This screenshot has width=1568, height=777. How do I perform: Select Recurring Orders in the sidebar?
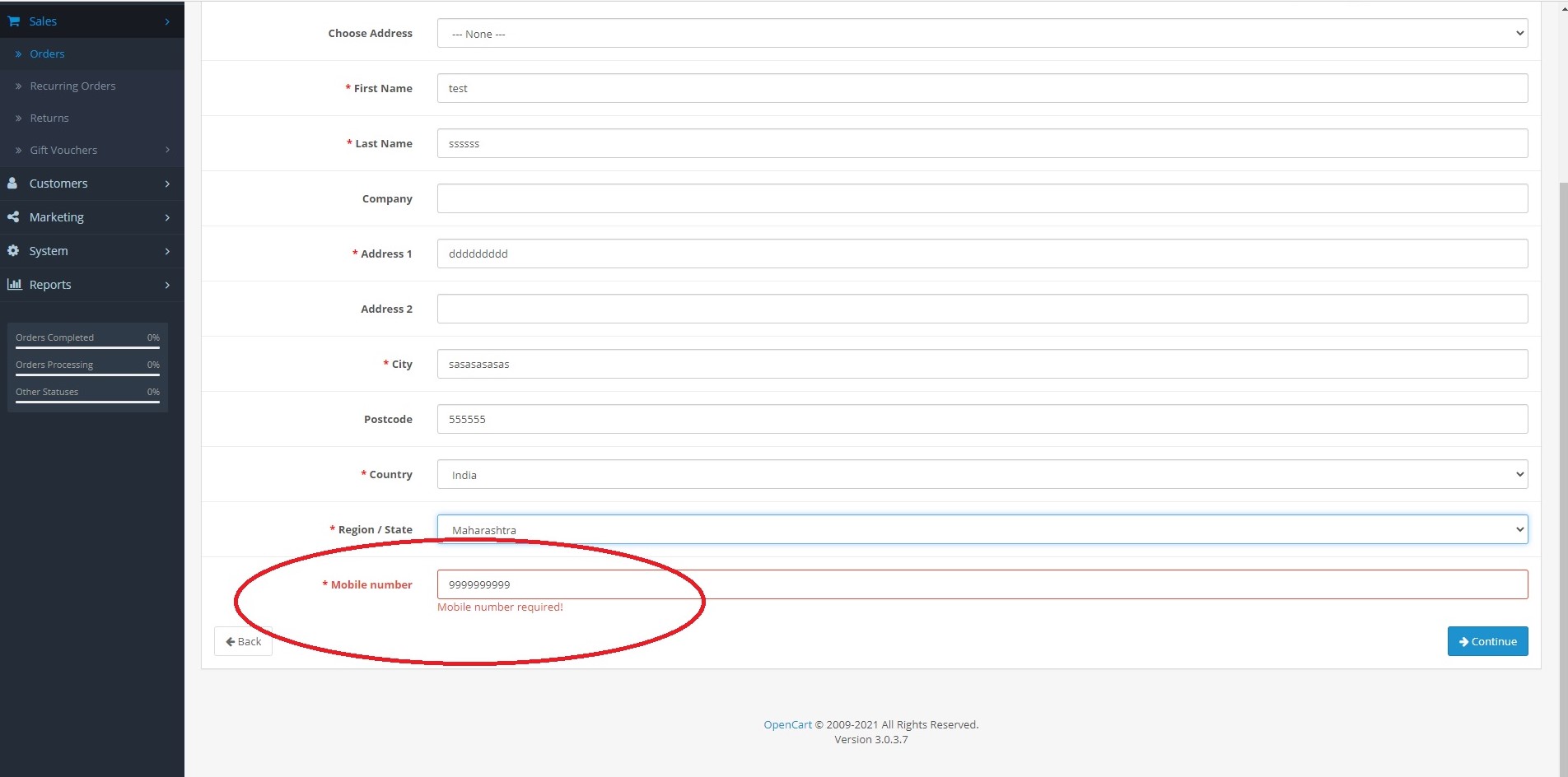72,86
